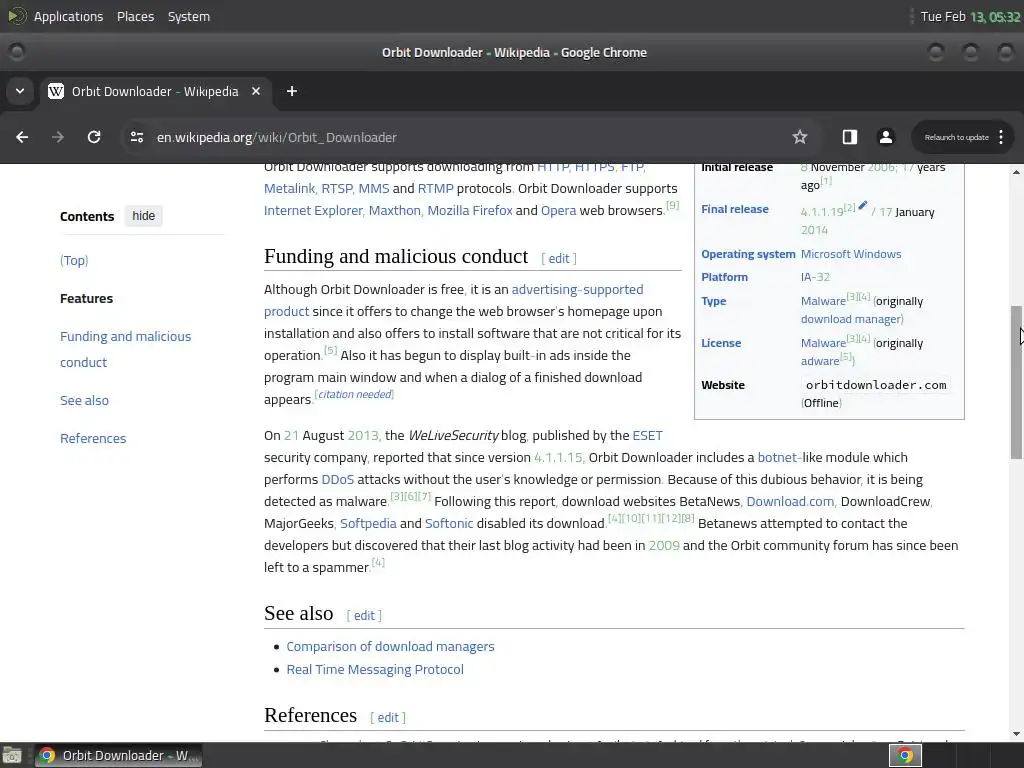Go to References in contents
The image size is (1024, 768).
coord(93,438)
